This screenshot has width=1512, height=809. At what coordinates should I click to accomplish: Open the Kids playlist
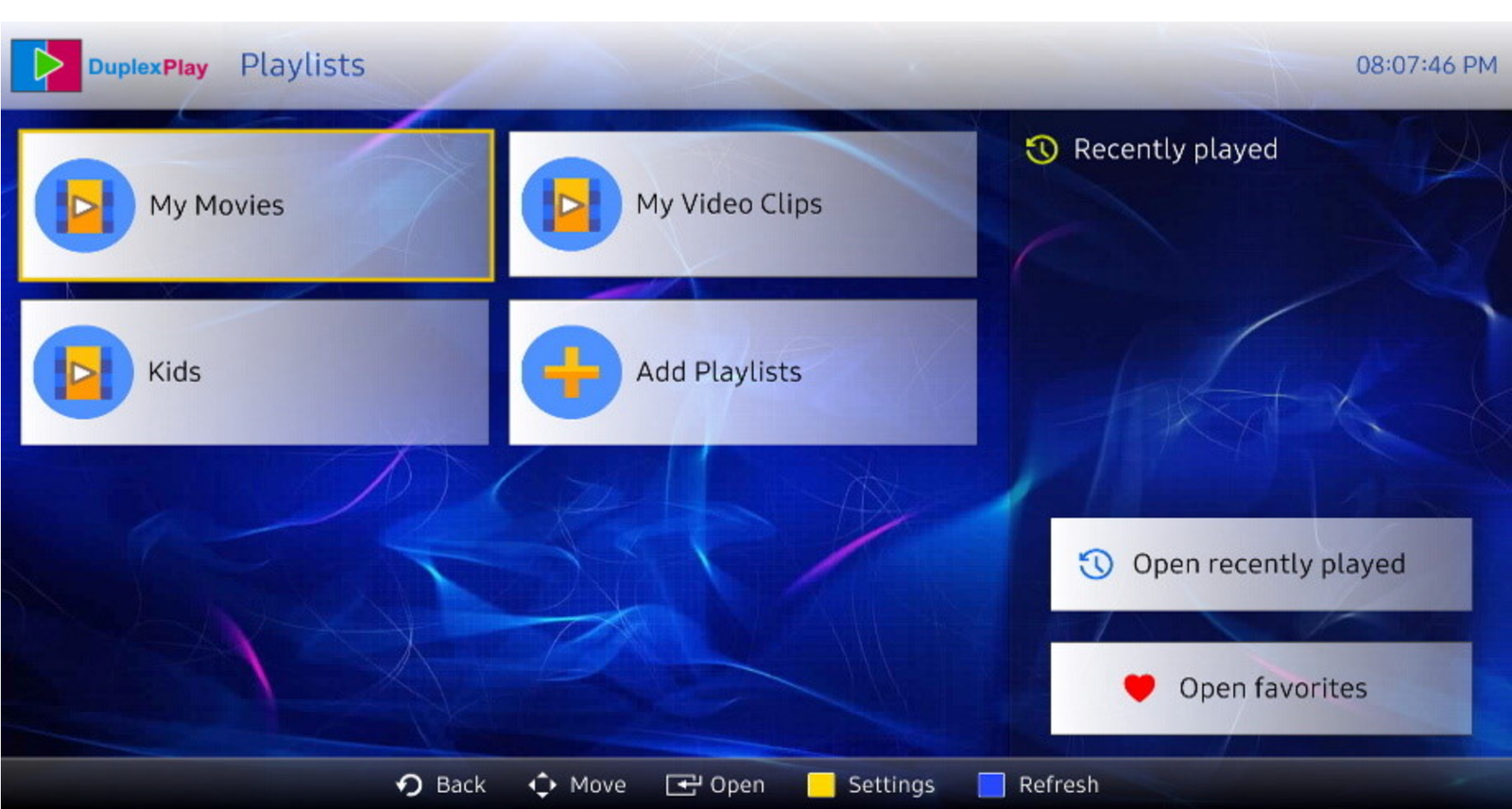coord(255,372)
